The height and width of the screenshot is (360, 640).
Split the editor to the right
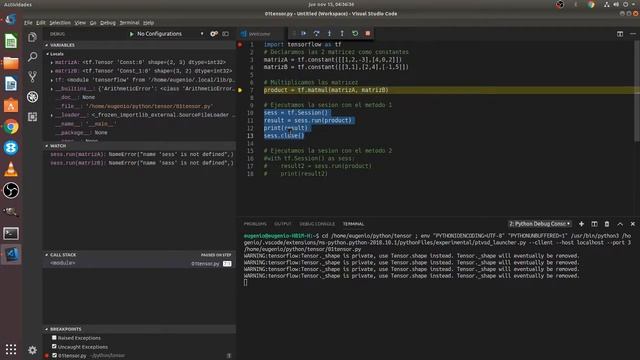(x=620, y=34)
